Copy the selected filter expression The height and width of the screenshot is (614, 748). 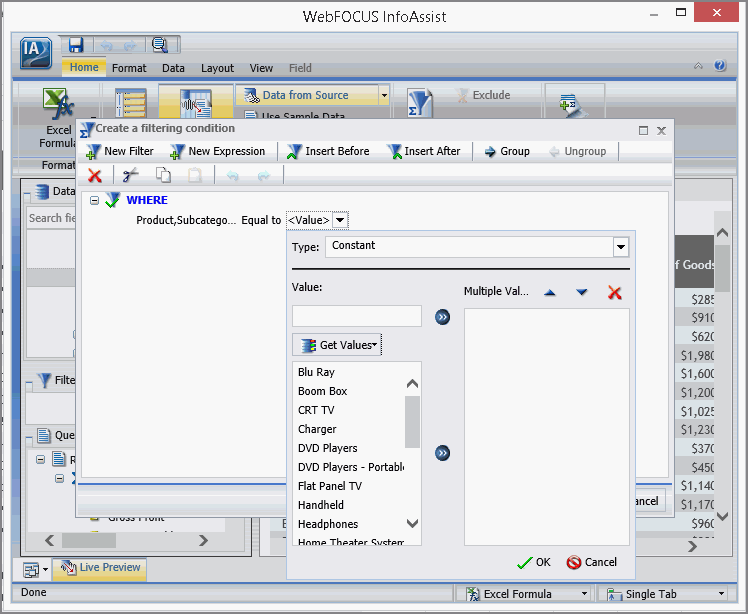coord(163,176)
